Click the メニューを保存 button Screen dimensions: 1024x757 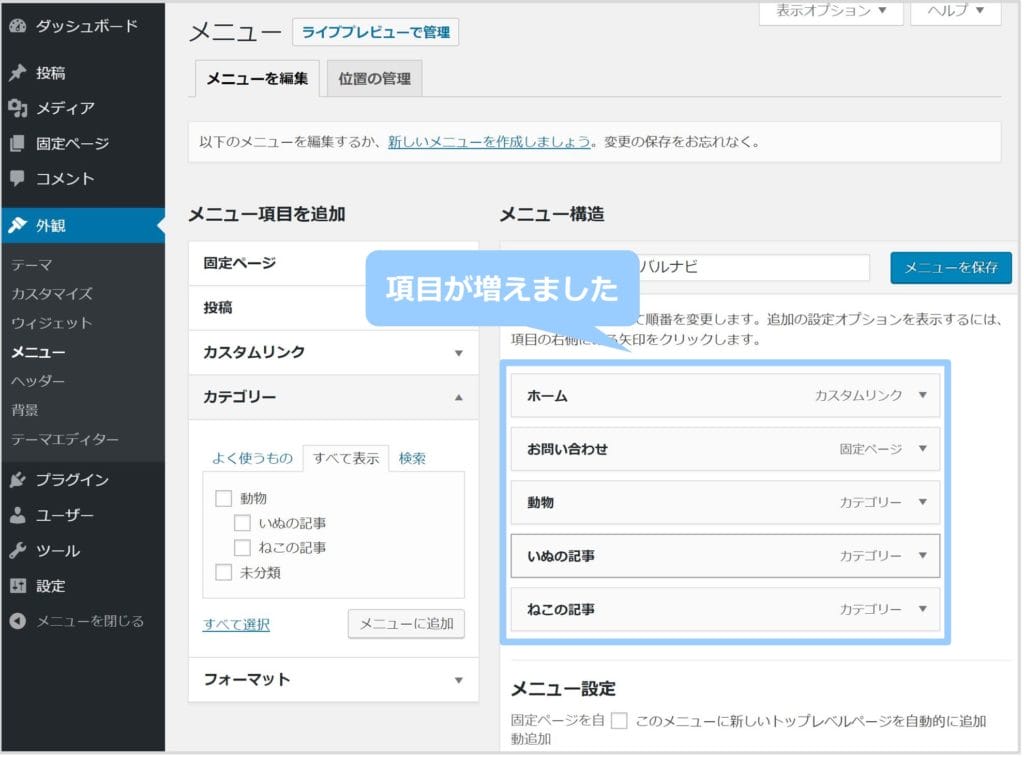[950, 268]
